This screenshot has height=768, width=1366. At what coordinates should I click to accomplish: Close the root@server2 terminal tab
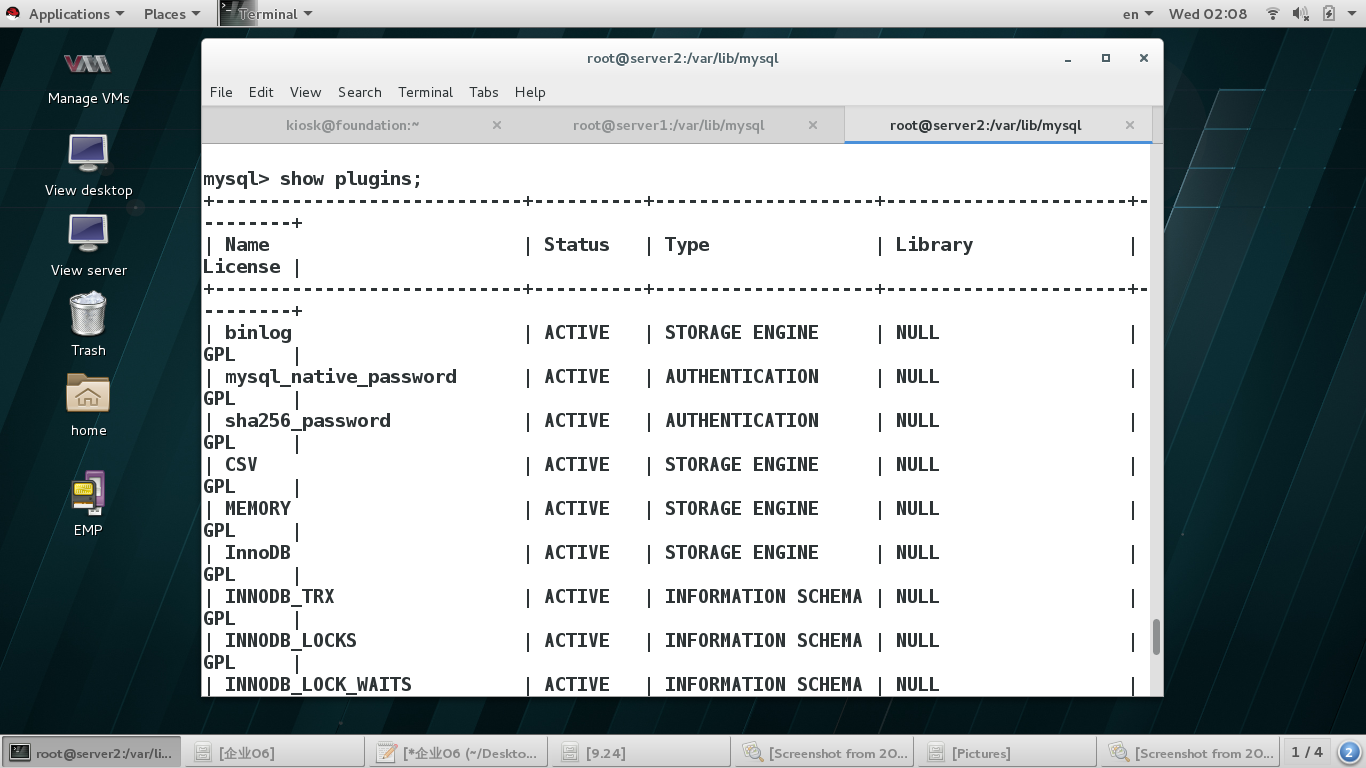[x=1130, y=125]
